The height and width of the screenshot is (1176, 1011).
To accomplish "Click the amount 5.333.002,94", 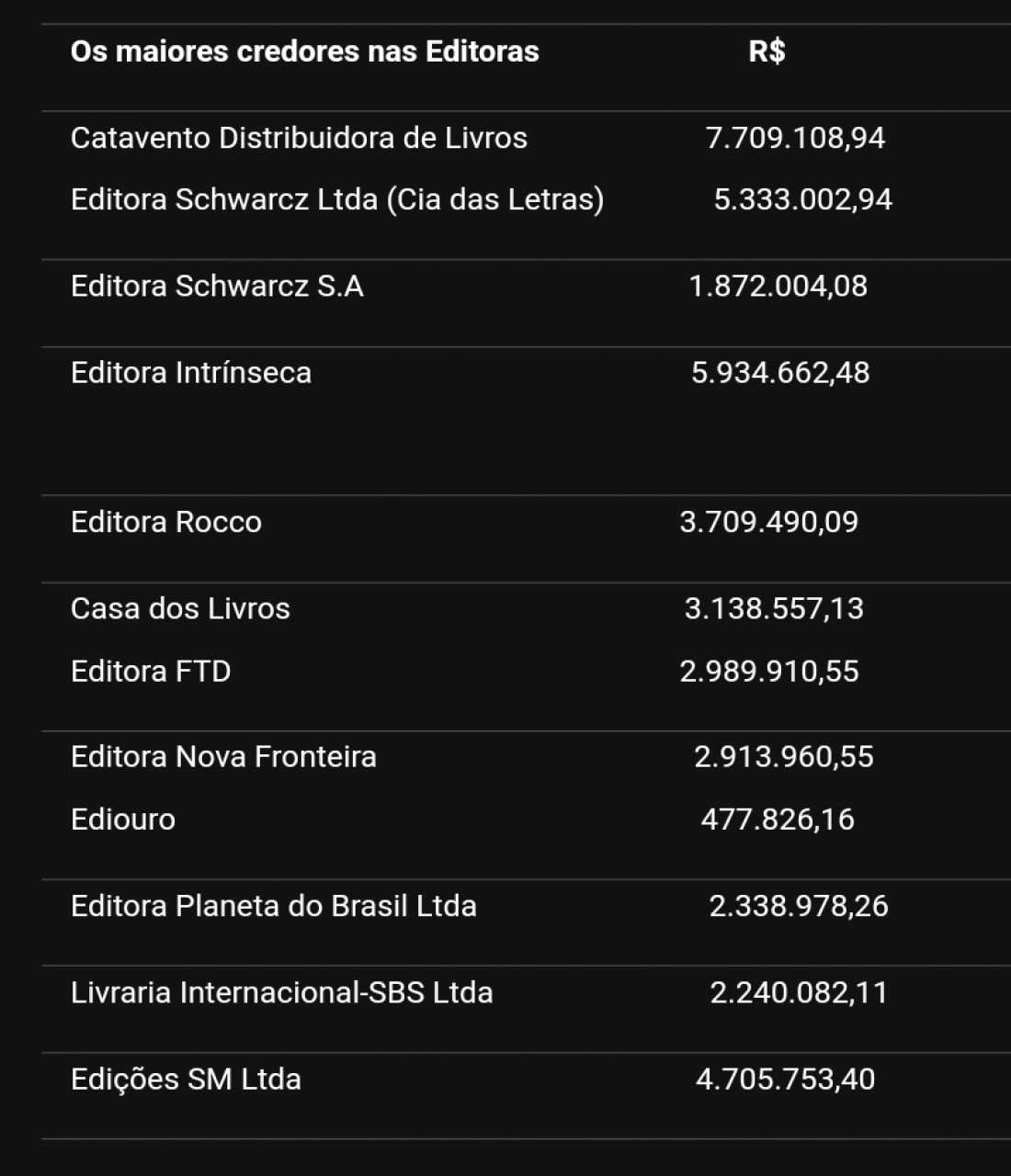I will click(803, 199).
